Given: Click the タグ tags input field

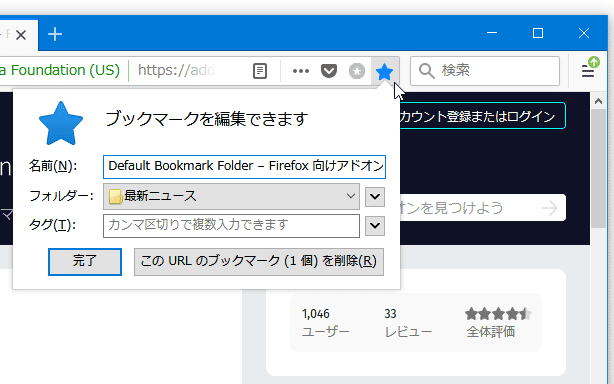Looking at the screenshot, I should pos(231,226).
